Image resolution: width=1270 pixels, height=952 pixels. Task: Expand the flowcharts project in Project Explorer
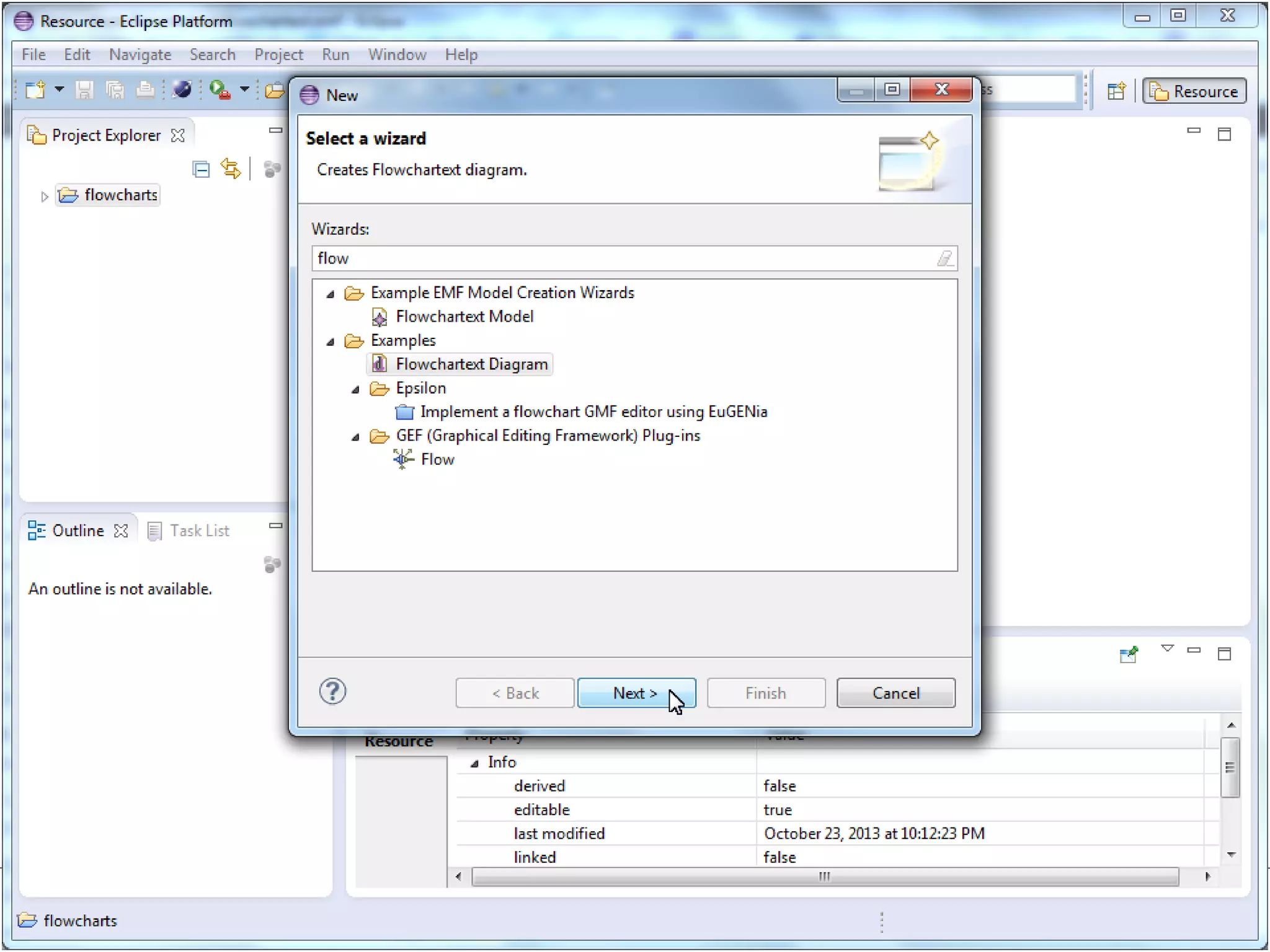click(44, 196)
